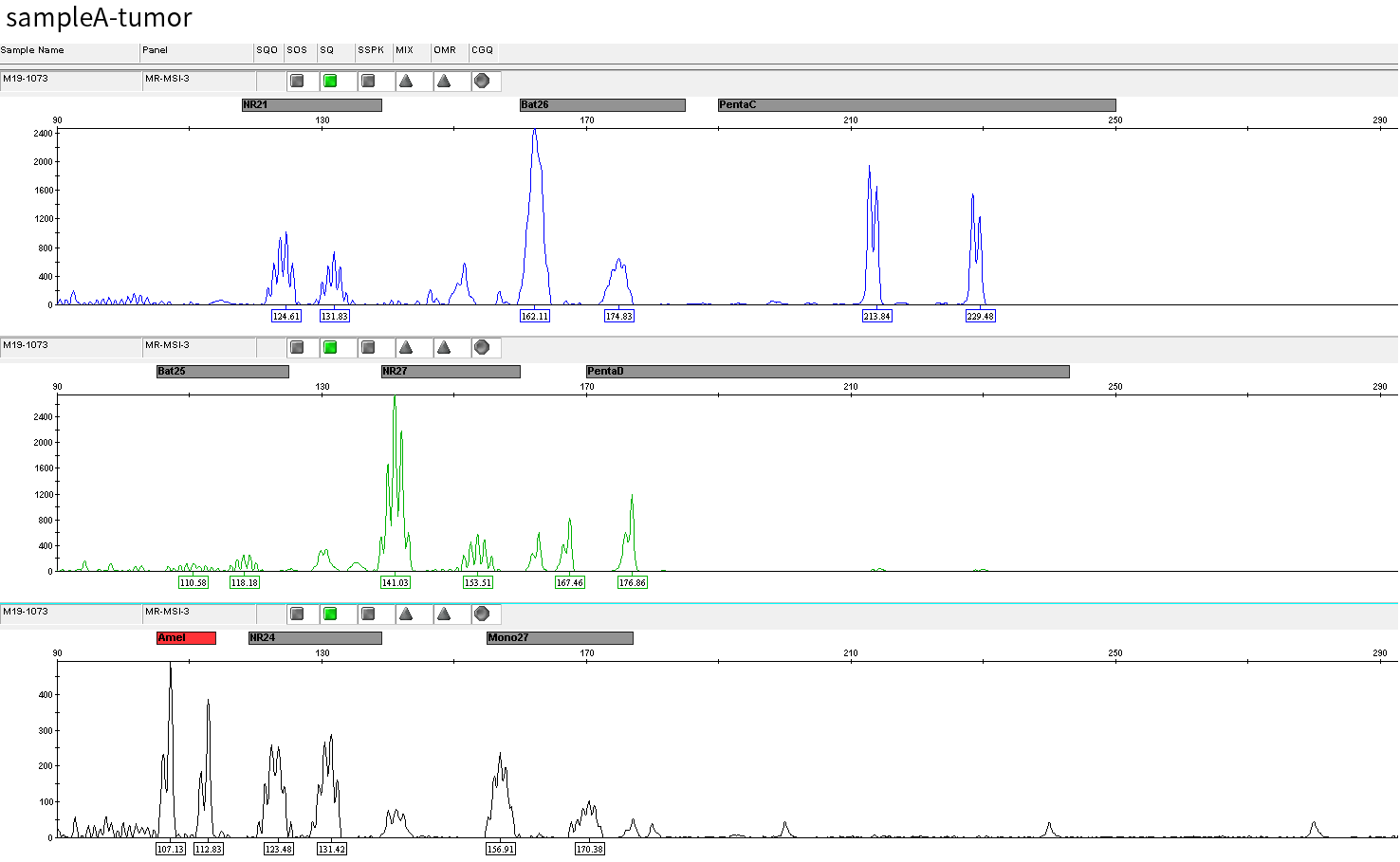Image resolution: width=1400 pixels, height=862 pixels.
Task: Select the Mono27 marker range bar
Action: click(x=560, y=638)
